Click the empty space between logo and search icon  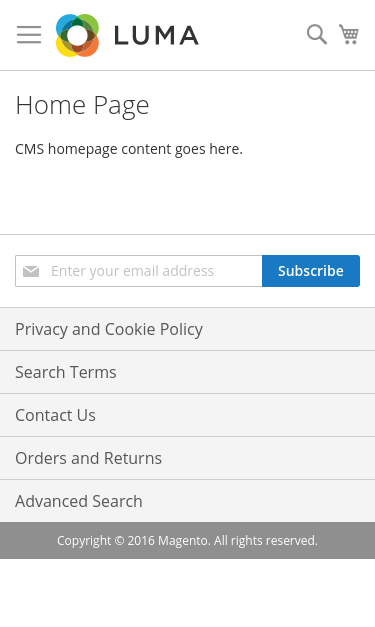pos(252,35)
